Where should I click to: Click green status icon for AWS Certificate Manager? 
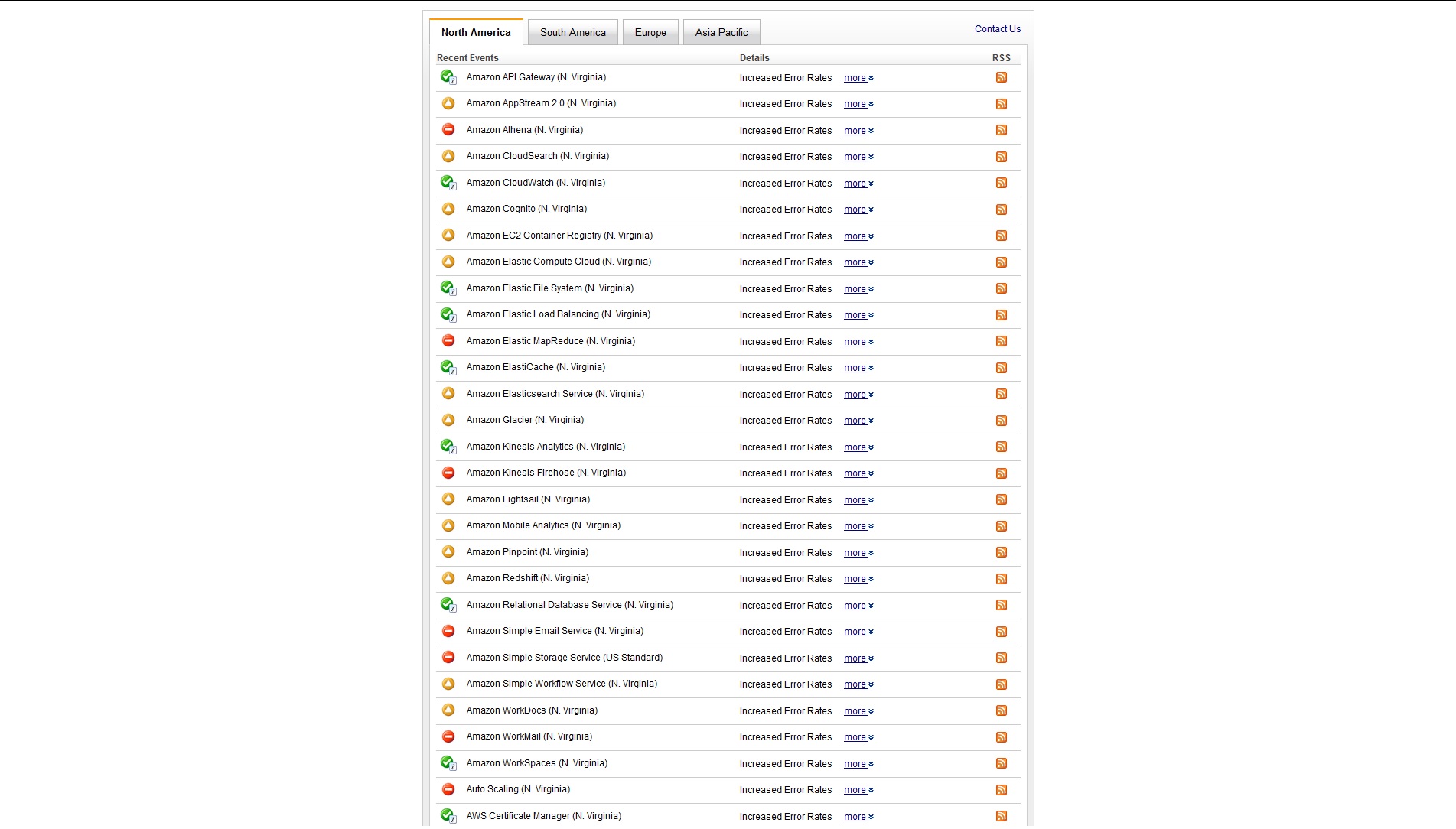coord(448,815)
